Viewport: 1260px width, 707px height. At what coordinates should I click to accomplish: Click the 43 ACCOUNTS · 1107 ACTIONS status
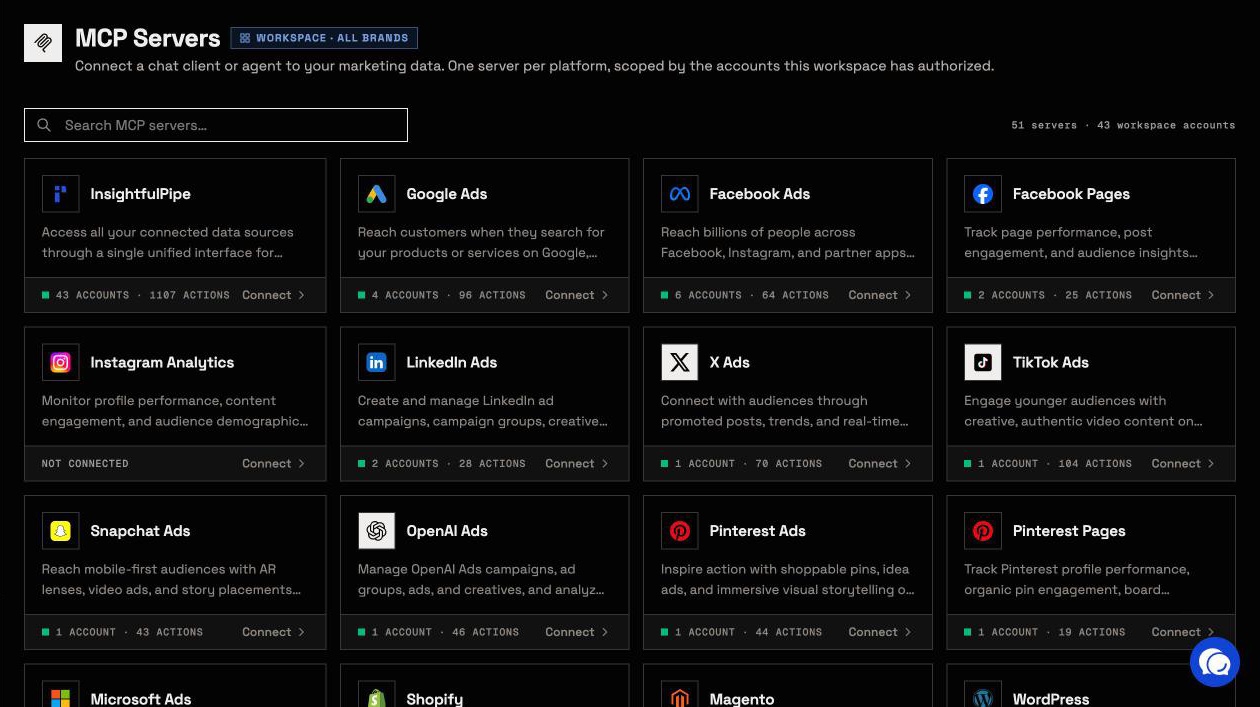(136, 295)
